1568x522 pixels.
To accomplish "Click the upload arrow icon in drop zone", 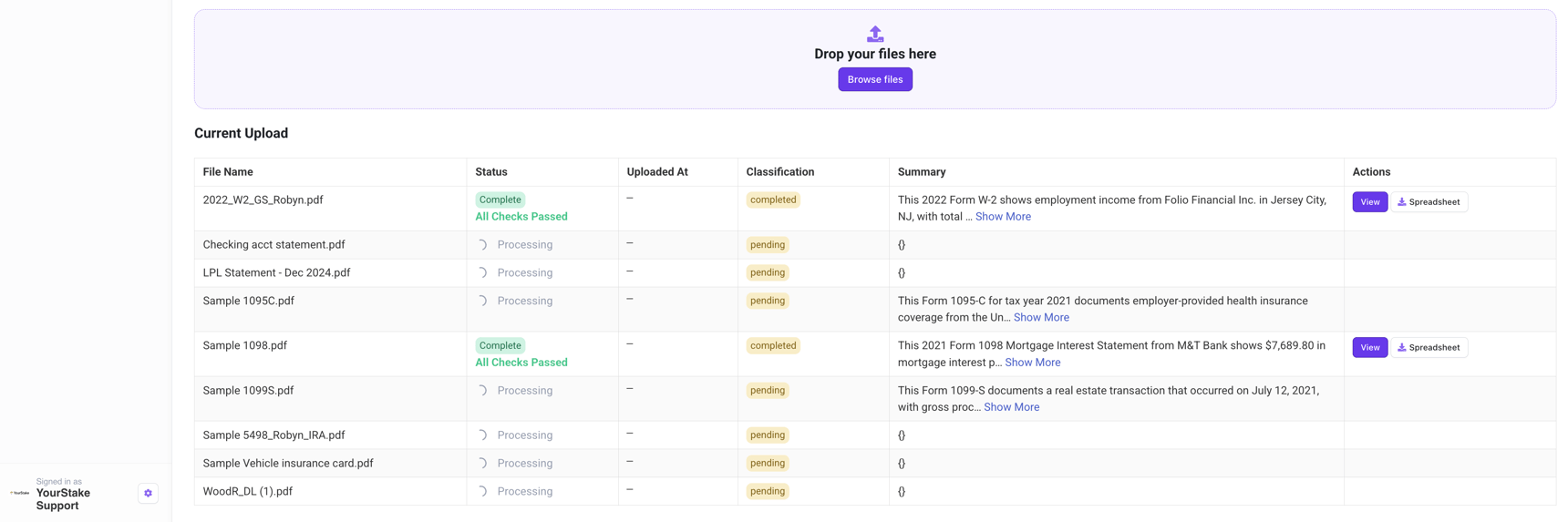I will (x=875, y=34).
